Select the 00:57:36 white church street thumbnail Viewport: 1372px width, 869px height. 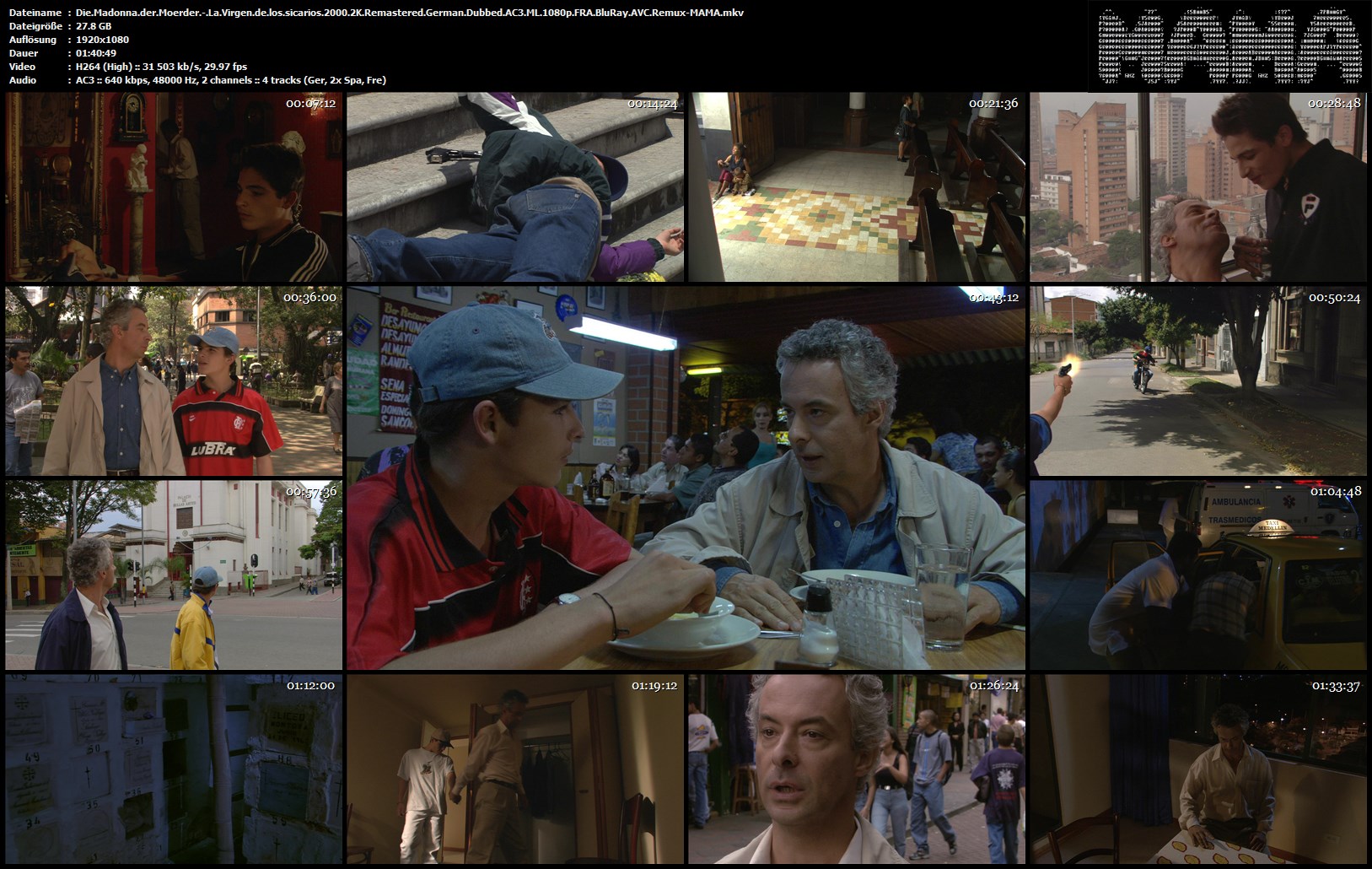click(x=174, y=575)
